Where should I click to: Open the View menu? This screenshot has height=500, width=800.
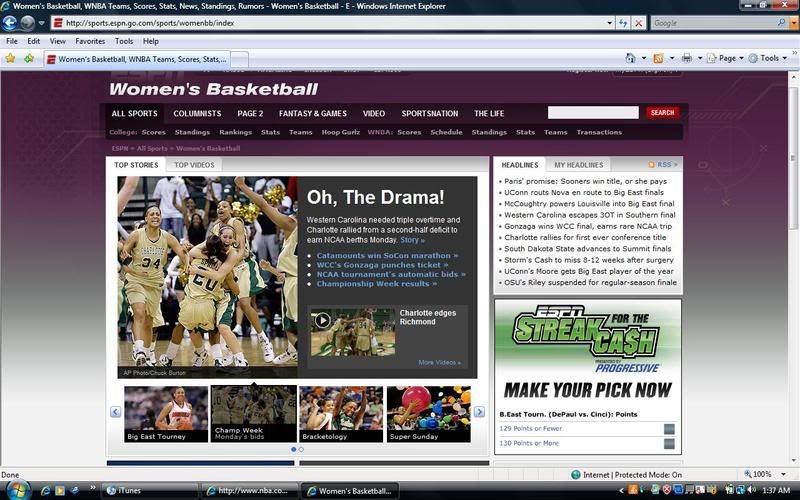click(58, 41)
